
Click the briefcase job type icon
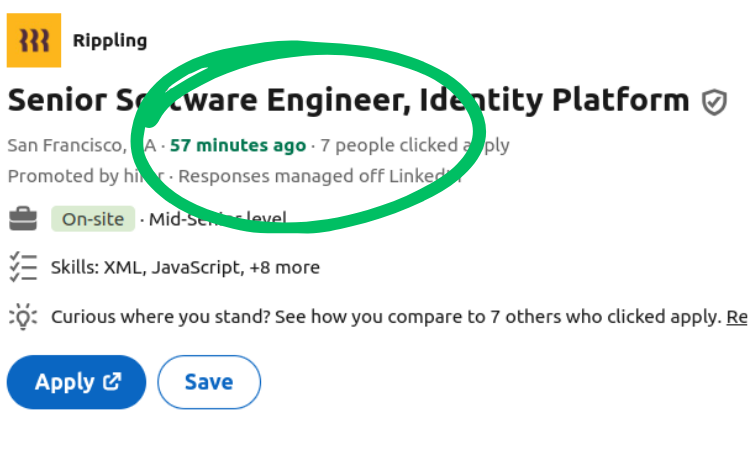tap(23, 219)
